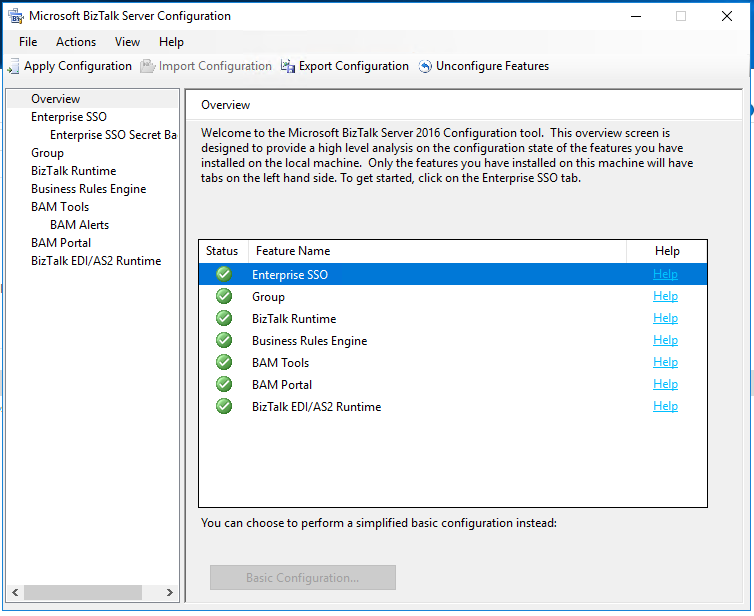Viewport: 754px width, 616px height.
Task: Click green status icon for BizTalk EDI/AS2 Runtime
Action: point(224,406)
